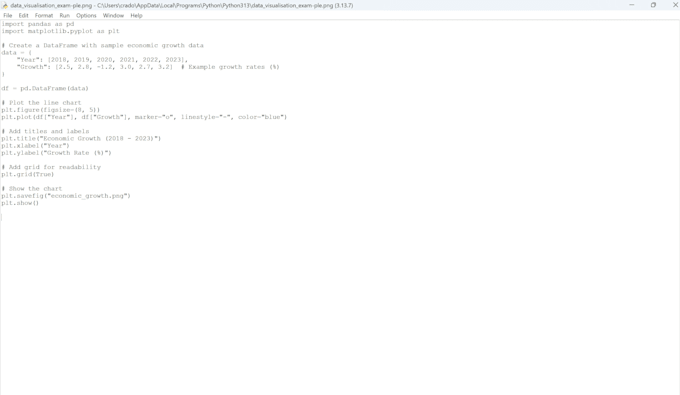Click the comment 'Example growth rates (%)'
This screenshot has height=395, width=680.
230,67
